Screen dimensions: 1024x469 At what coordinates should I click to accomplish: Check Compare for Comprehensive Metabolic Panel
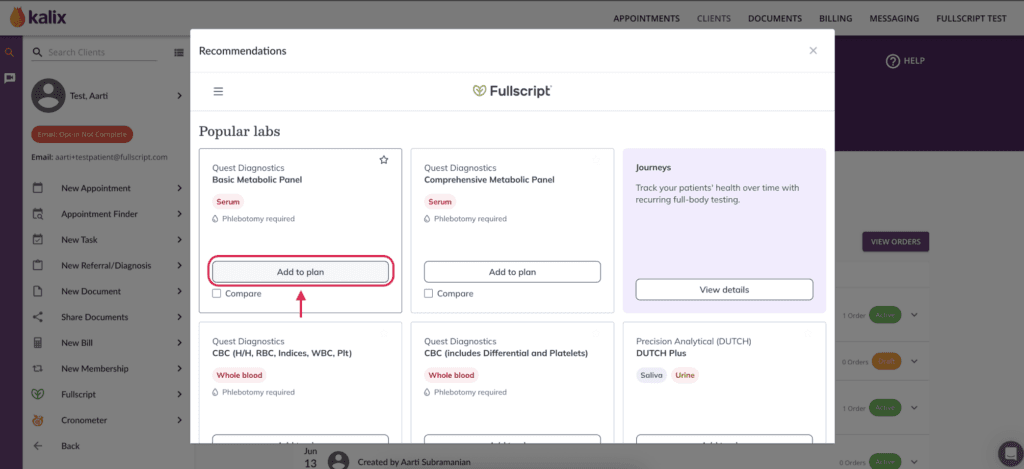428,294
